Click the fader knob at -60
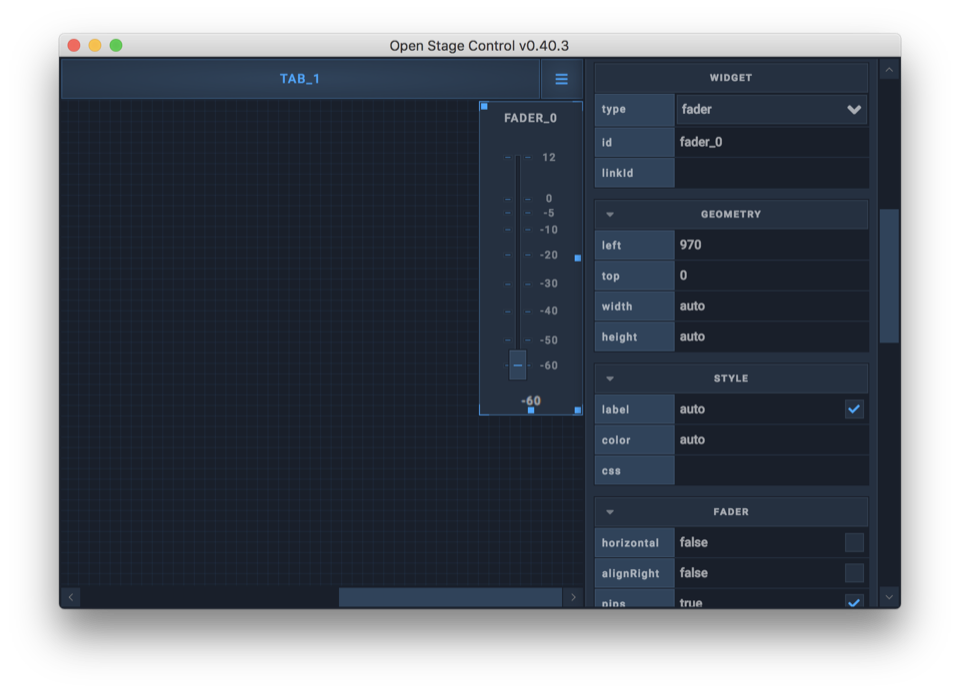 coord(517,365)
